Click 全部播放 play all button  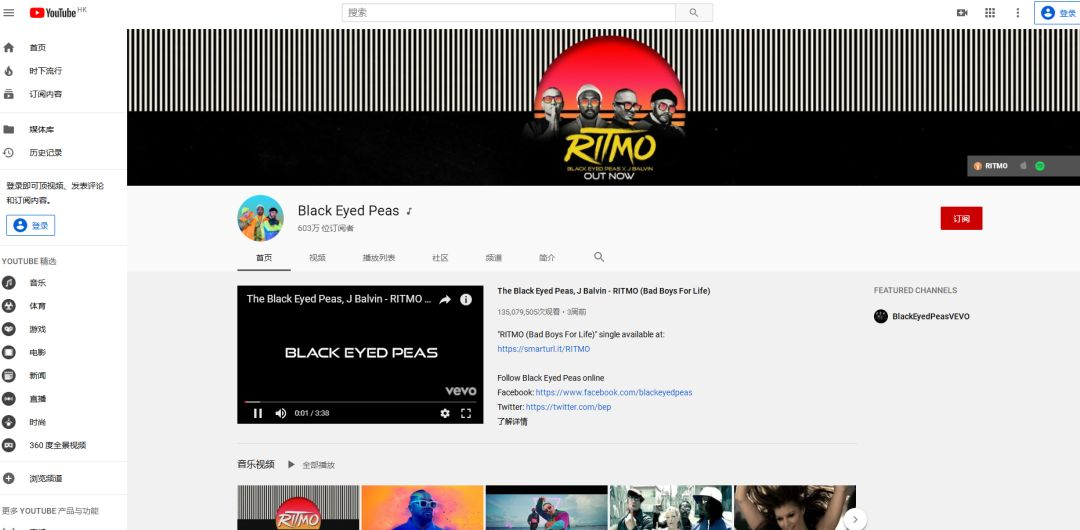[311, 465]
